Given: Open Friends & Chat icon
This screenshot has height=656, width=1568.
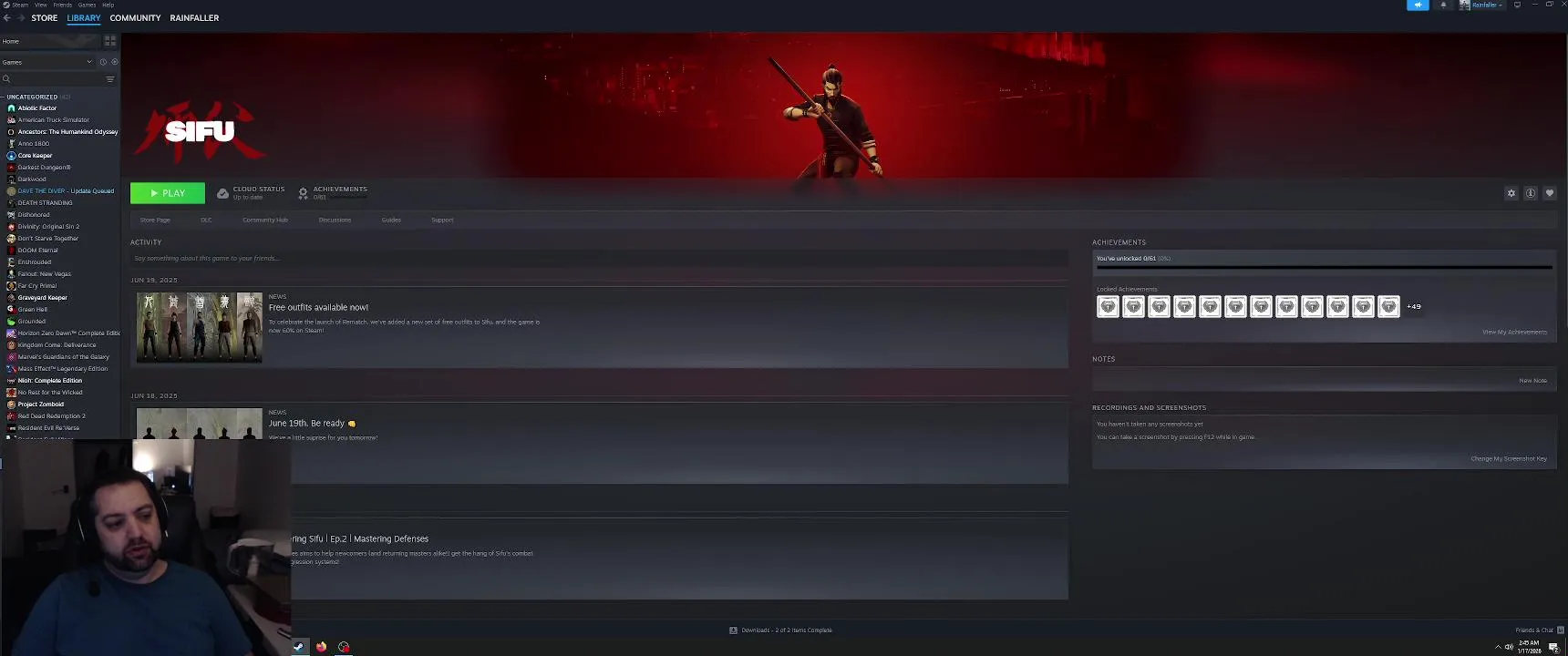Looking at the screenshot, I should point(1561,630).
